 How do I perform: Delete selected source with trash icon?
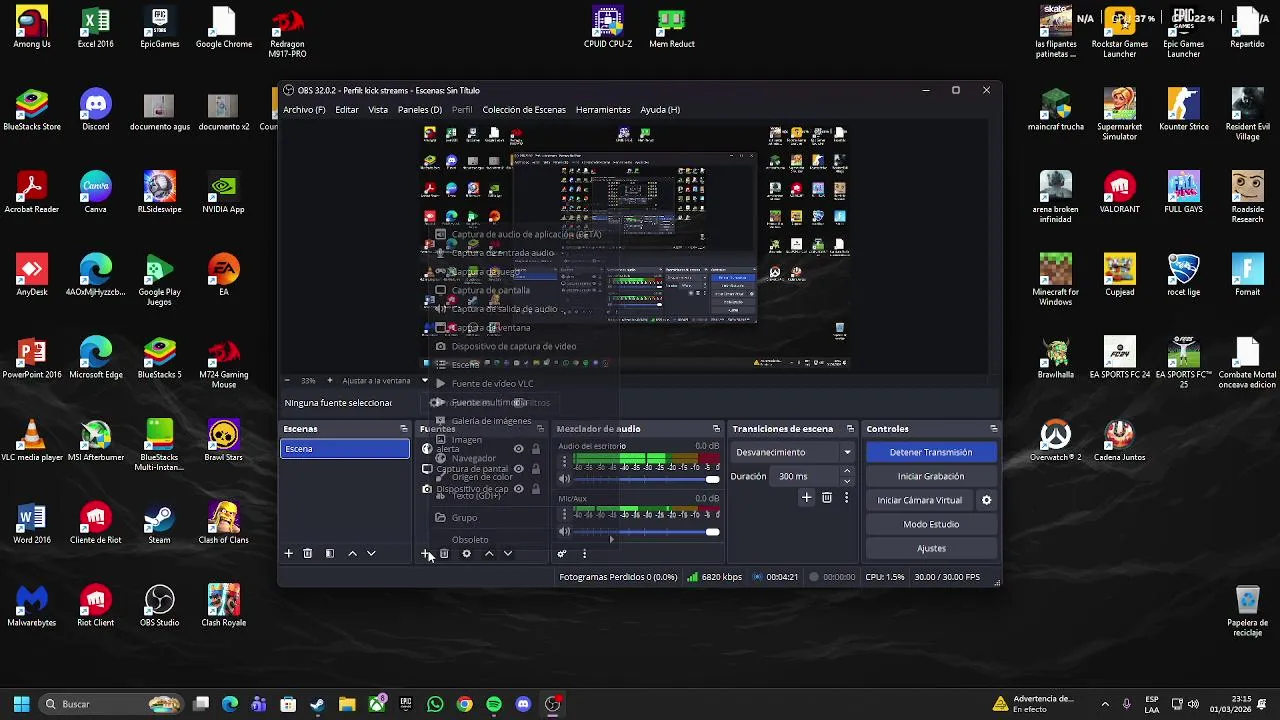pos(445,553)
